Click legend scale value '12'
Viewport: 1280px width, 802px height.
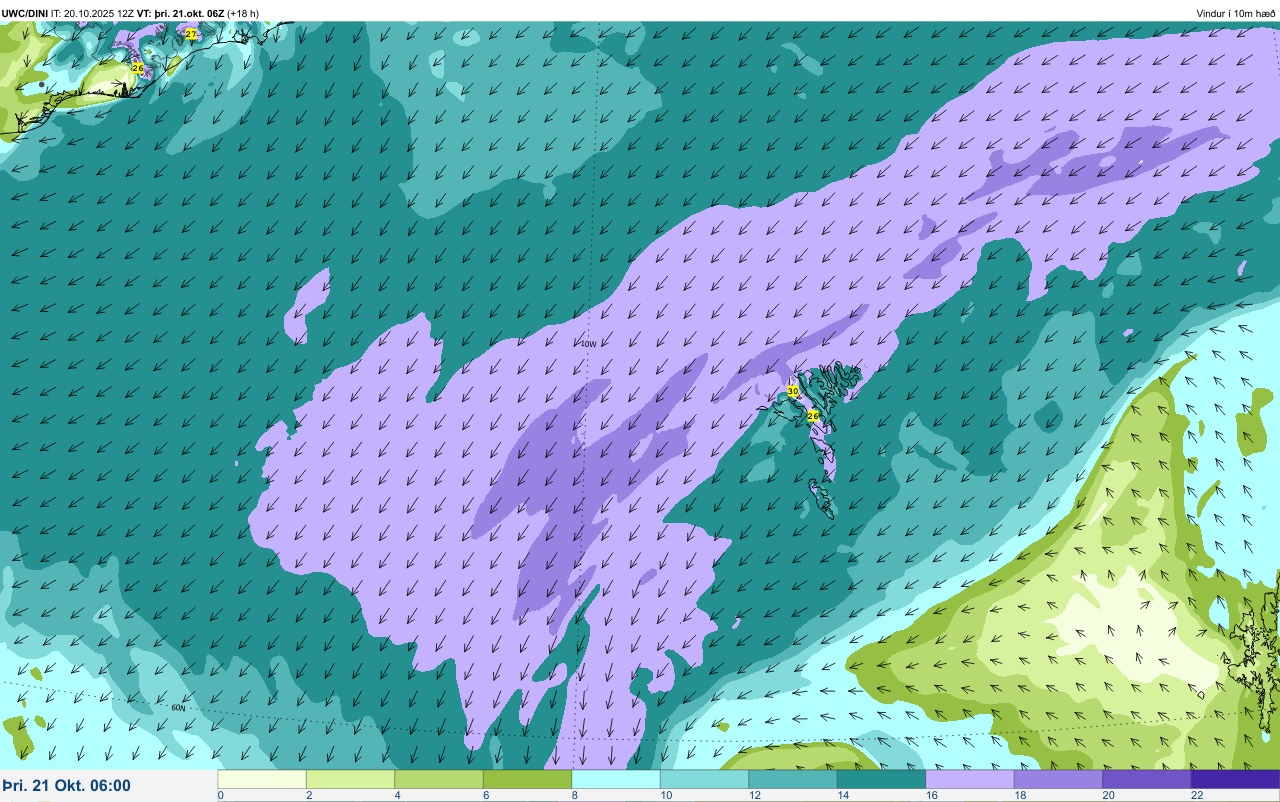(x=753, y=795)
